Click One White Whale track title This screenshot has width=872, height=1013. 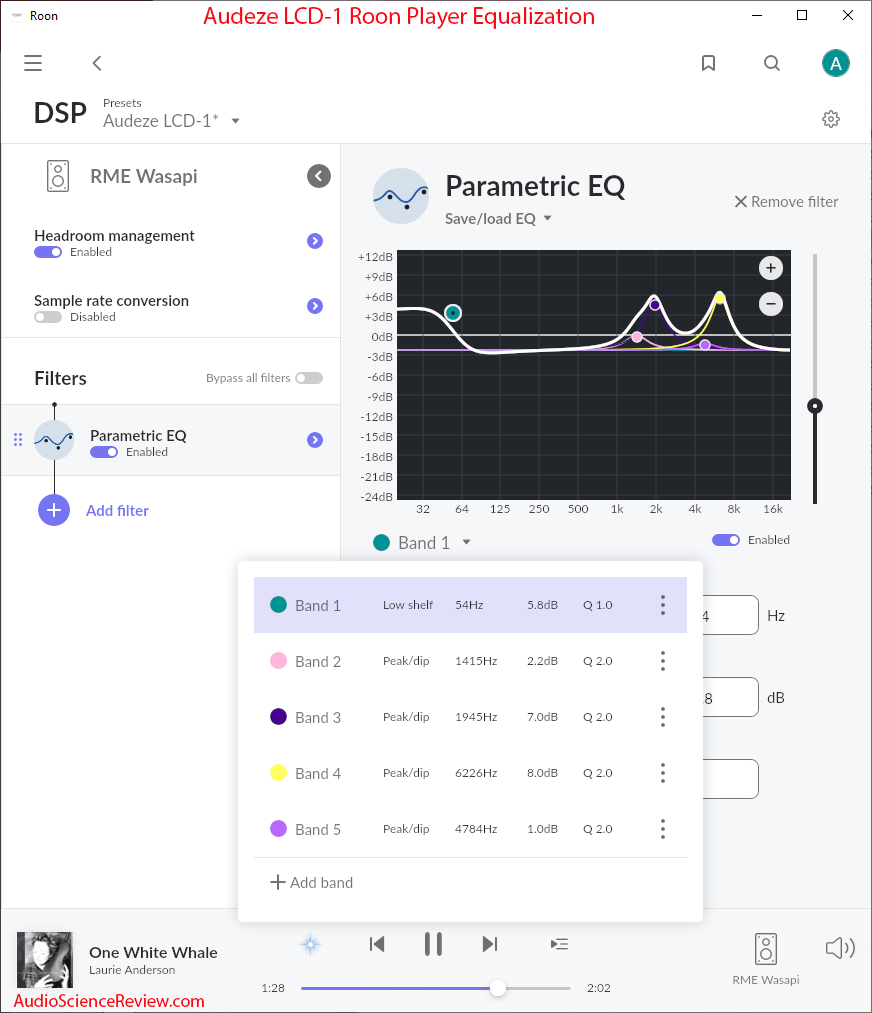[153, 952]
